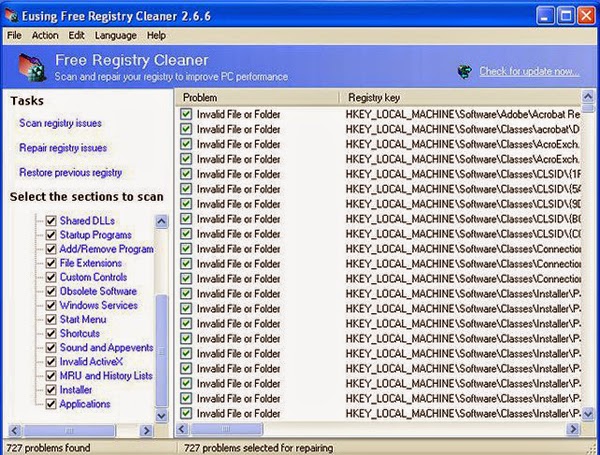Open the Language menu
Screen dimensions: 600x455
pyautogui.click(x=116, y=36)
